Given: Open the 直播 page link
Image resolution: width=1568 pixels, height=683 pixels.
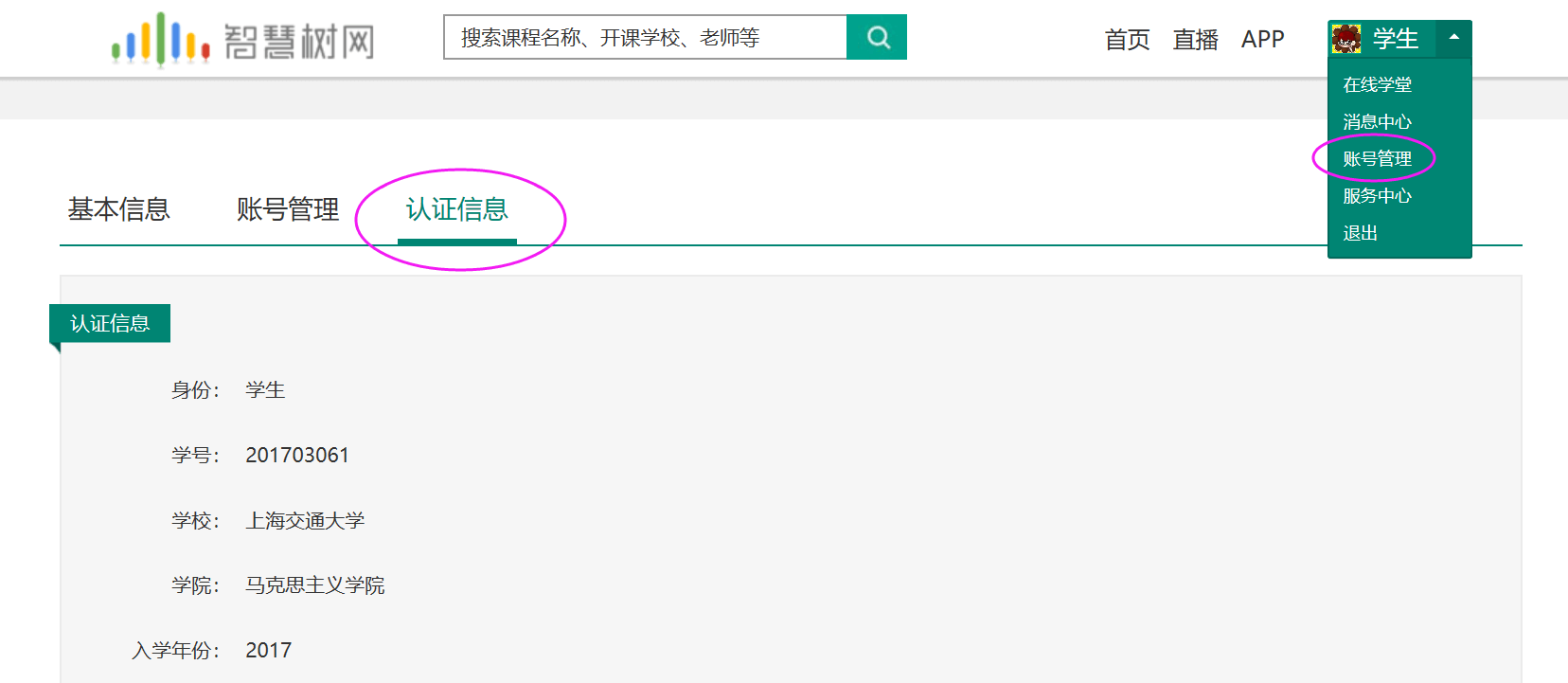Looking at the screenshot, I should point(1195,40).
